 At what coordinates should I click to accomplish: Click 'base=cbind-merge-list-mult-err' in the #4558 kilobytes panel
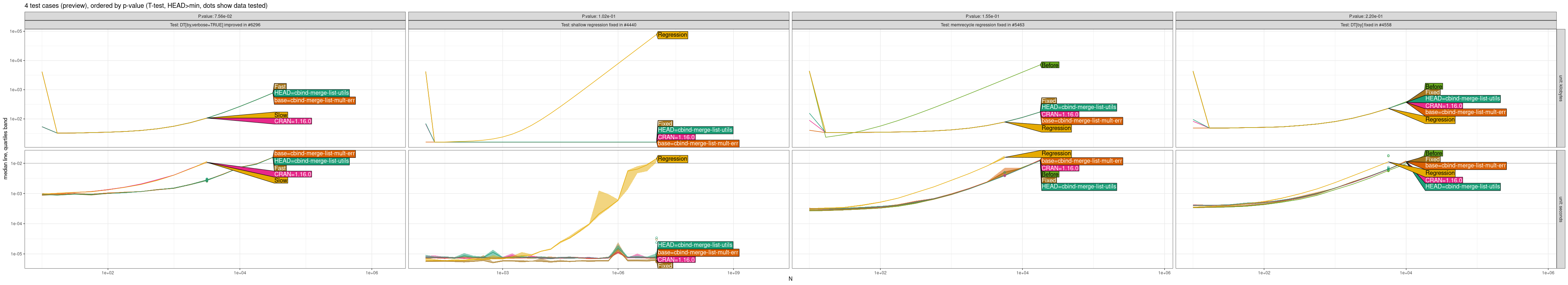click(1465, 112)
